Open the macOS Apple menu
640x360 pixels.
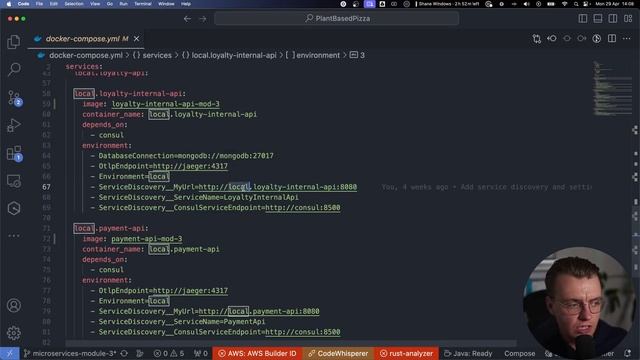coord(9,4)
